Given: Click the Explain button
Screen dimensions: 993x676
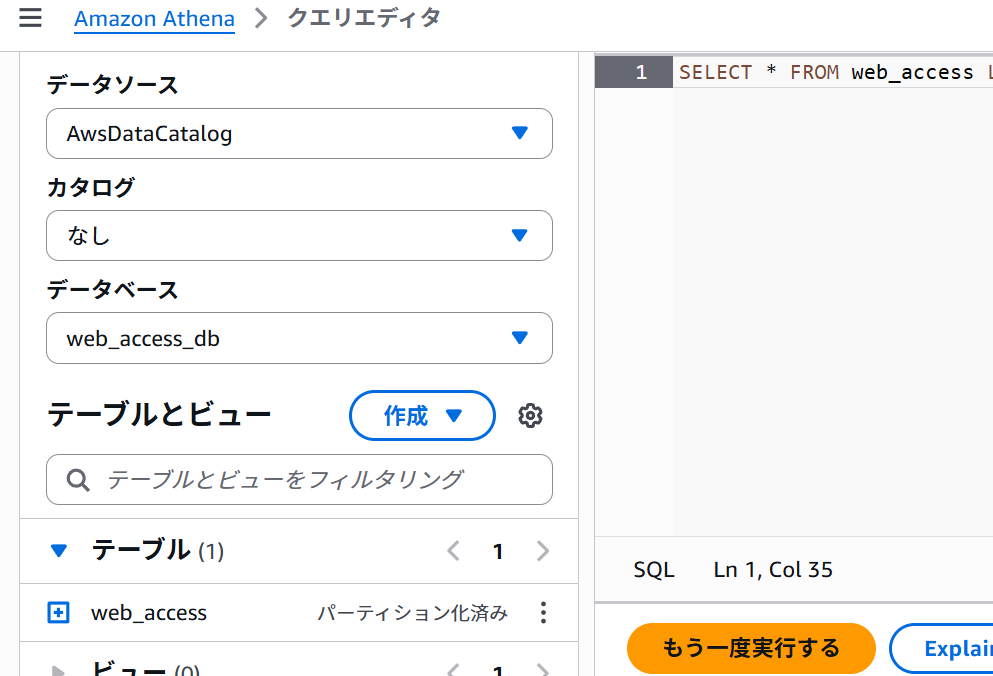Looking at the screenshot, I should pos(942,649).
